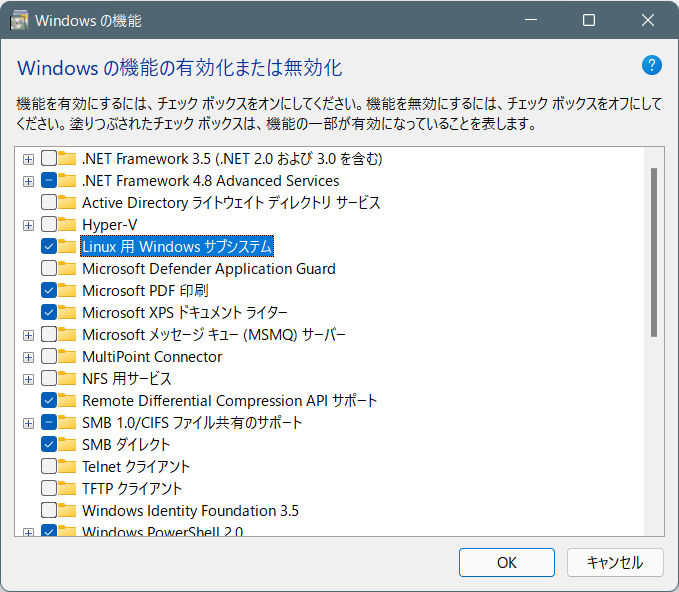Uncheck Linux 用 Windows サブシステム checkbox
The height and width of the screenshot is (592, 679).
point(49,246)
